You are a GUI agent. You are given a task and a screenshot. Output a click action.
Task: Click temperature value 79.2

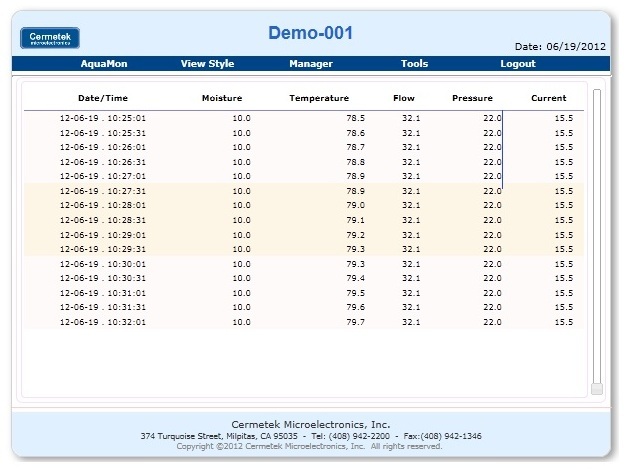pyautogui.click(x=356, y=236)
